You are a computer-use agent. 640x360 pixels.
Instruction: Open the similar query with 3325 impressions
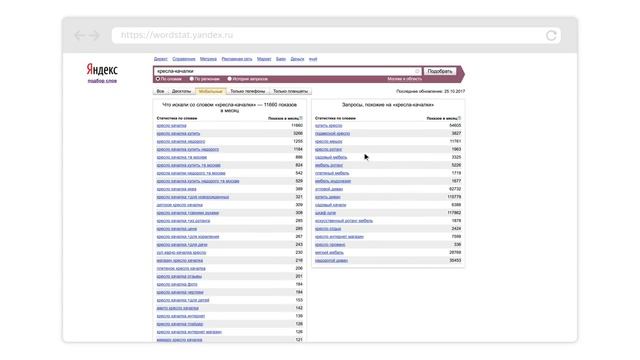(x=331, y=157)
